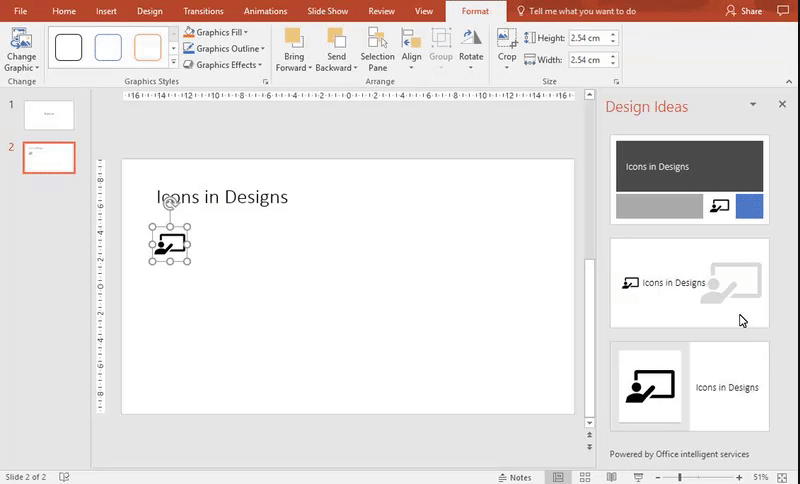Toggle the Notes pane in status bar
This screenshot has height=484, width=800.
tap(514, 477)
